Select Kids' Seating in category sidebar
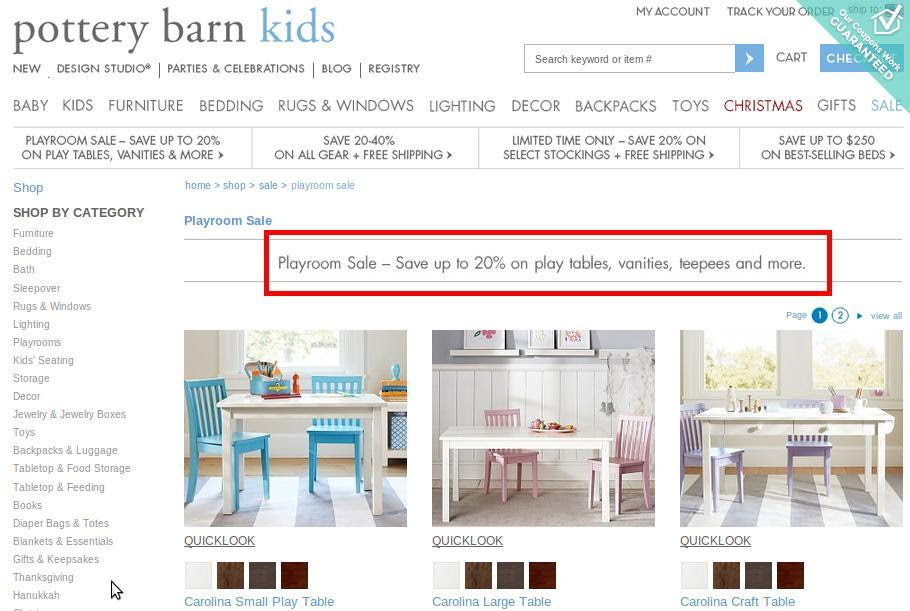Screen dimensions: 910x611 tap(43, 360)
